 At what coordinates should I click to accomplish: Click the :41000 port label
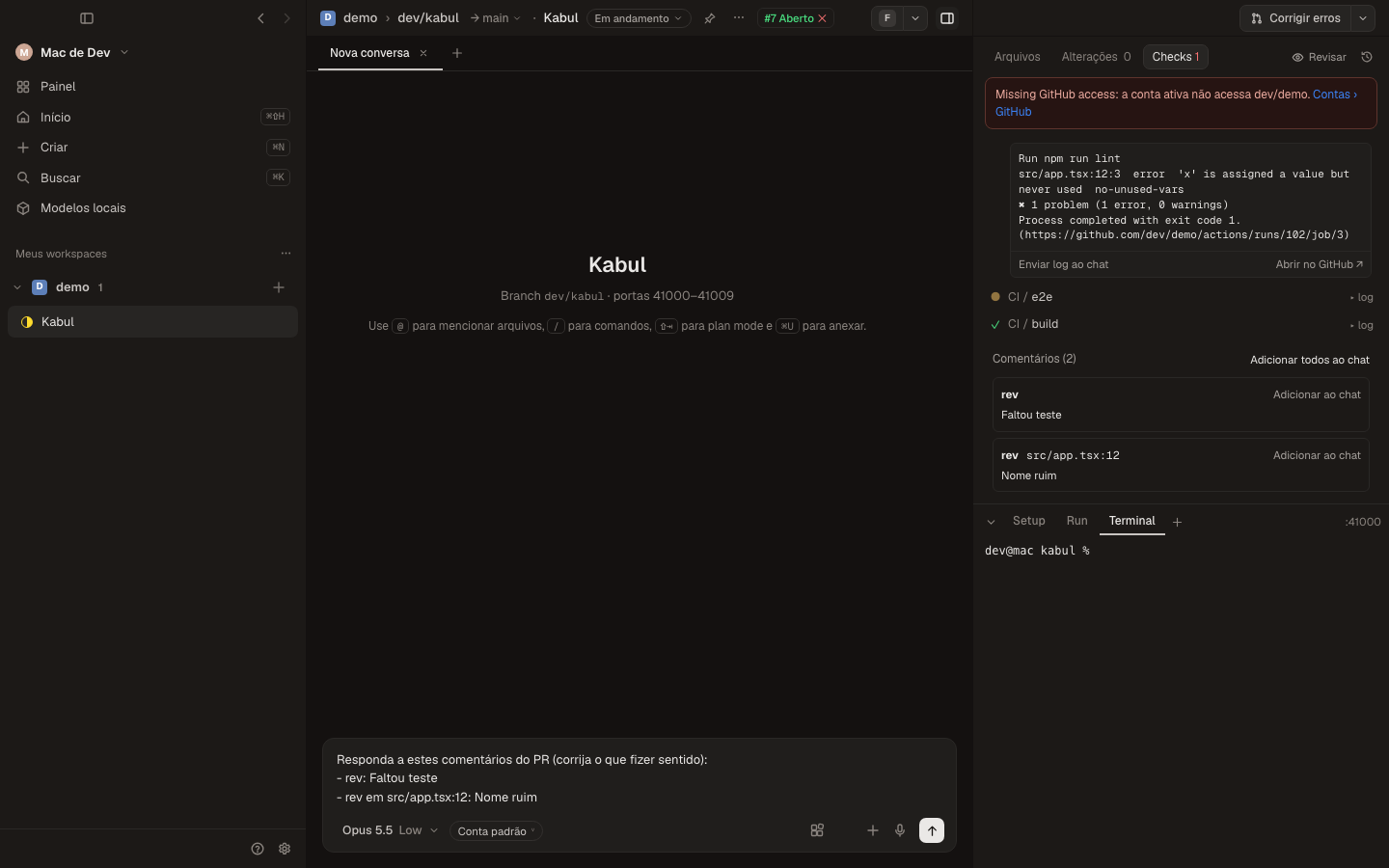[x=1363, y=522]
